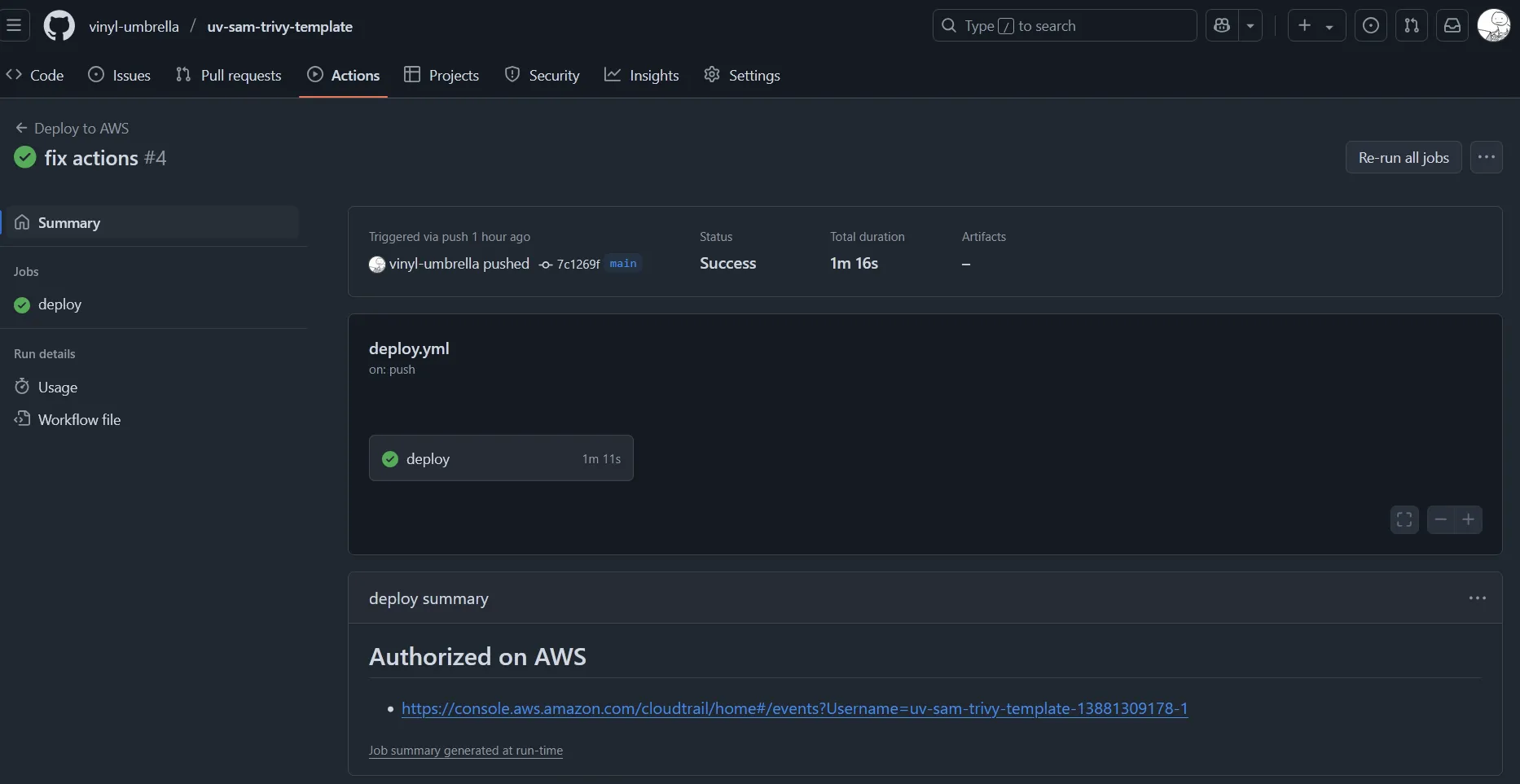This screenshot has height=784, width=1520.
Task: Select the deploy node in the graph
Action: pos(501,458)
